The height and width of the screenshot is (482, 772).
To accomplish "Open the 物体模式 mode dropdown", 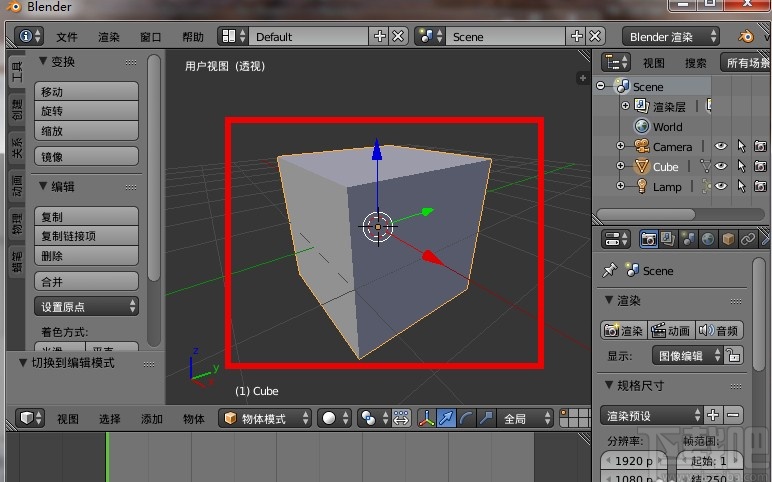I will point(265,418).
